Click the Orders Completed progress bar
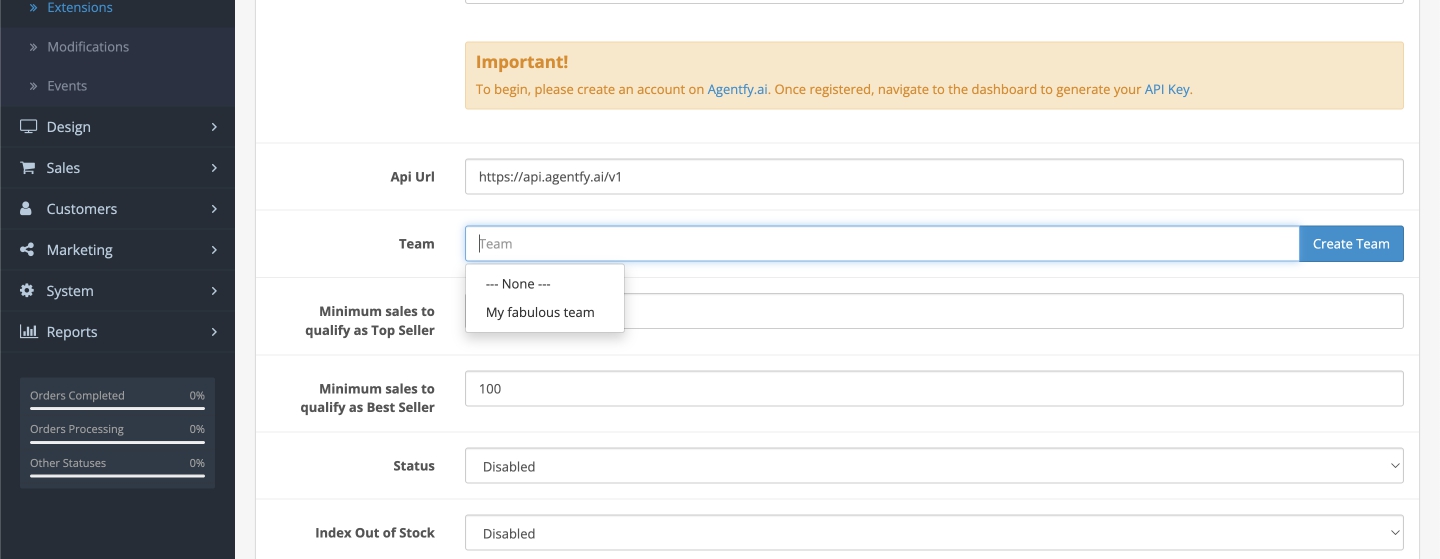Viewport: 1440px width, 559px height. (x=117, y=409)
